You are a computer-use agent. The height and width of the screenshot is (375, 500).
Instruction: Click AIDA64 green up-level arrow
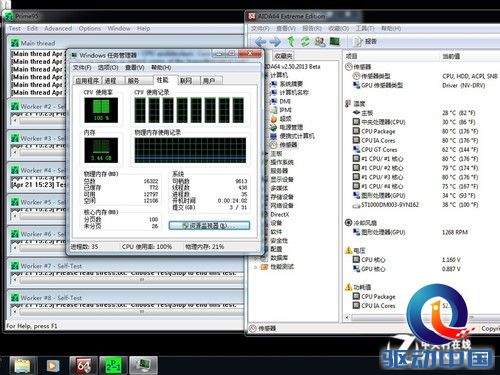(291, 41)
